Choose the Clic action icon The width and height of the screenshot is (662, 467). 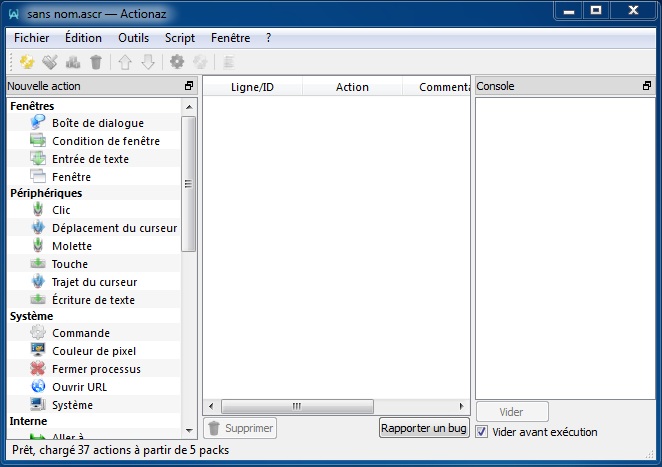pos(38,210)
